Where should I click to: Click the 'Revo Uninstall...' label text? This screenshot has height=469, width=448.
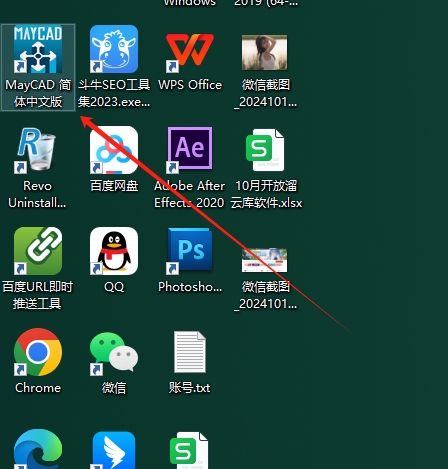click(x=37, y=194)
